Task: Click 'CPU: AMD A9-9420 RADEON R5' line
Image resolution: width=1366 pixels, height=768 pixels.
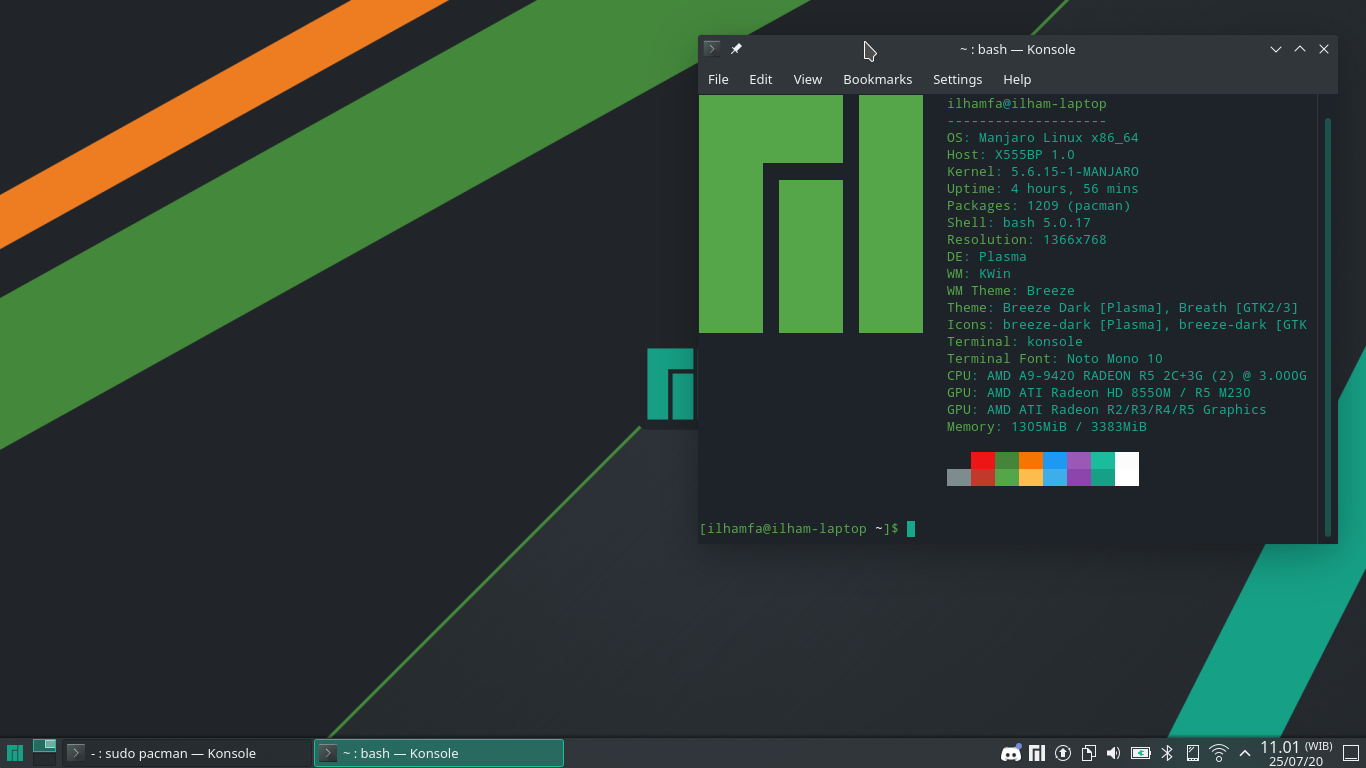Action: pyautogui.click(x=1127, y=375)
